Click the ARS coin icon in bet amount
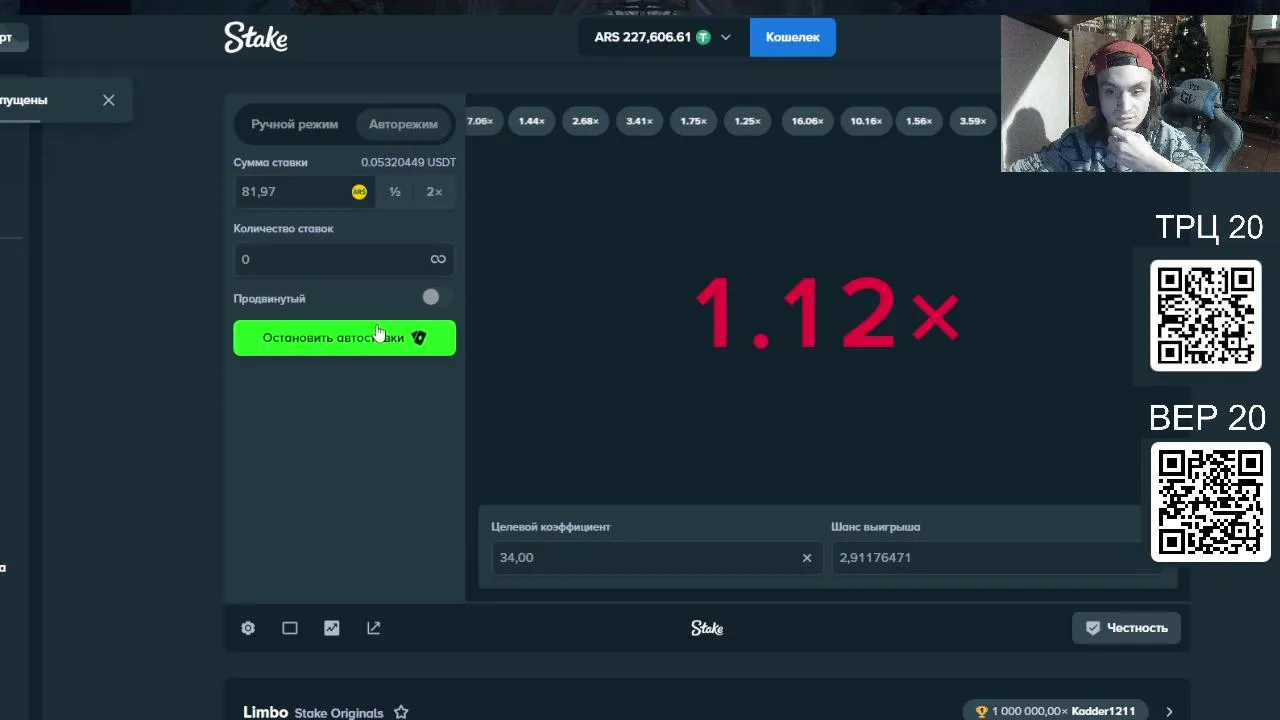Viewport: 1280px width, 720px height. click(x=359, y=192)
